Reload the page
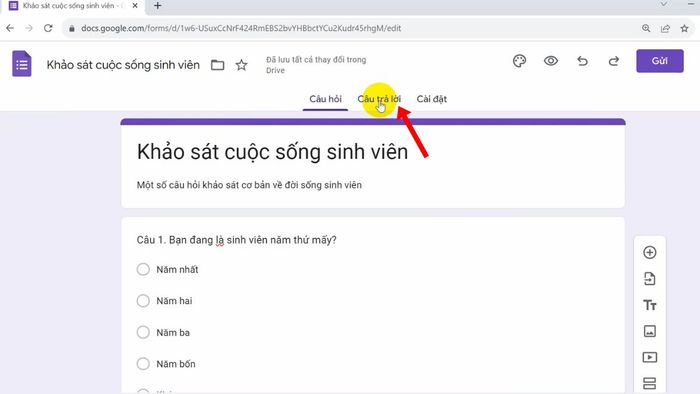Screen dimensions: 700x394 [48, 28]
